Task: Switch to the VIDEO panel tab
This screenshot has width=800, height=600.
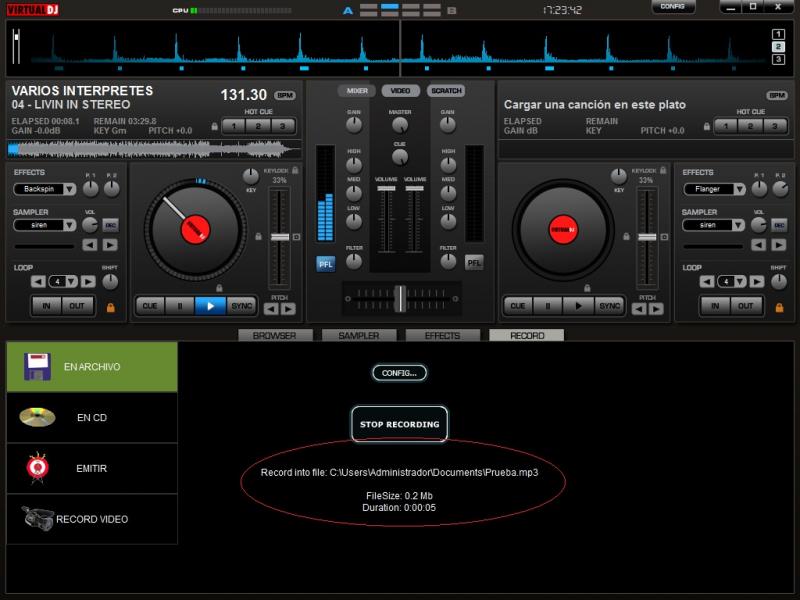Action: click(401, 91)
